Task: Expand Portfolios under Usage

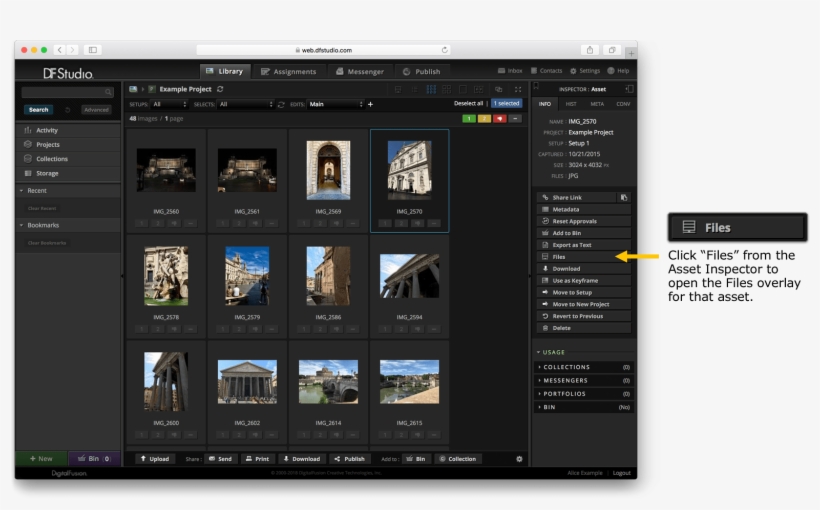Action: (584, 394)
